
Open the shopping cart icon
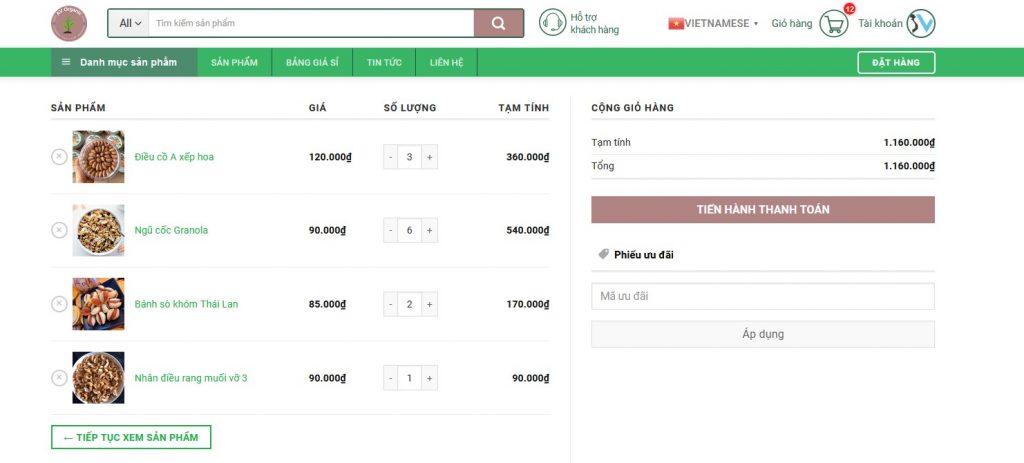pyautogui.click(x=833, y=23)
